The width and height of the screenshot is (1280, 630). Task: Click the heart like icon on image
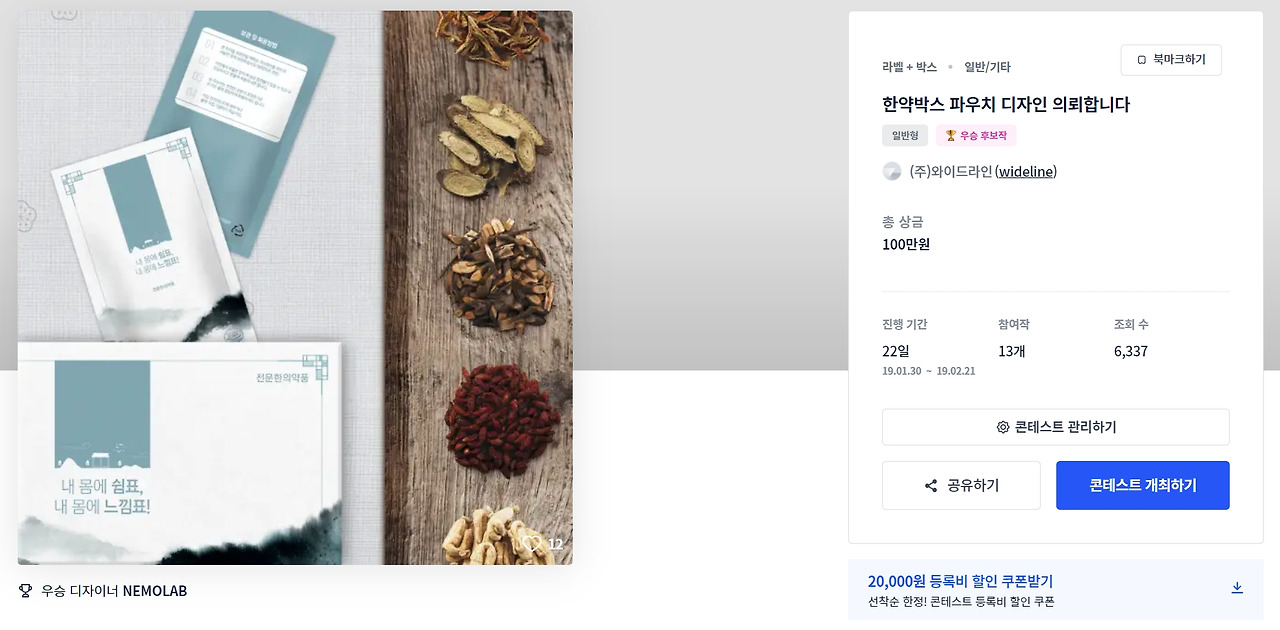[532, 544]
